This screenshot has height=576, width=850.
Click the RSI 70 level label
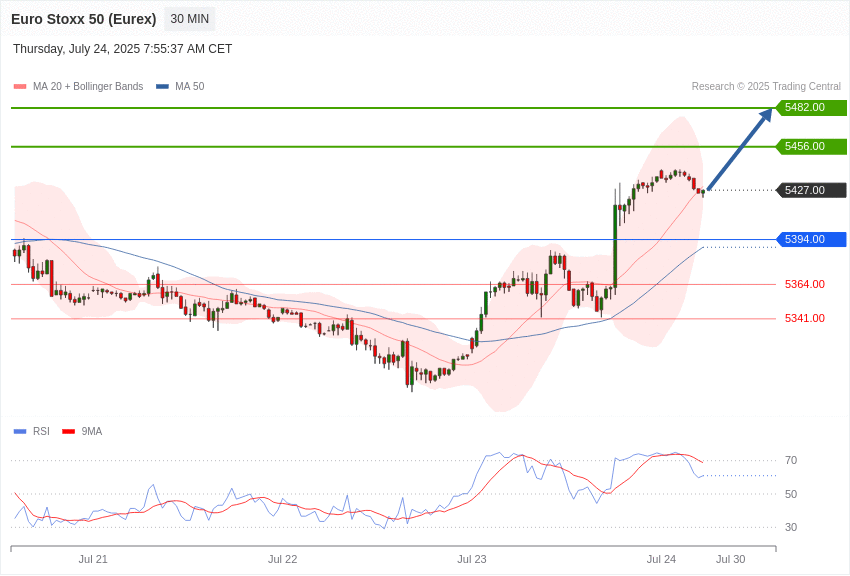(791, 460)
